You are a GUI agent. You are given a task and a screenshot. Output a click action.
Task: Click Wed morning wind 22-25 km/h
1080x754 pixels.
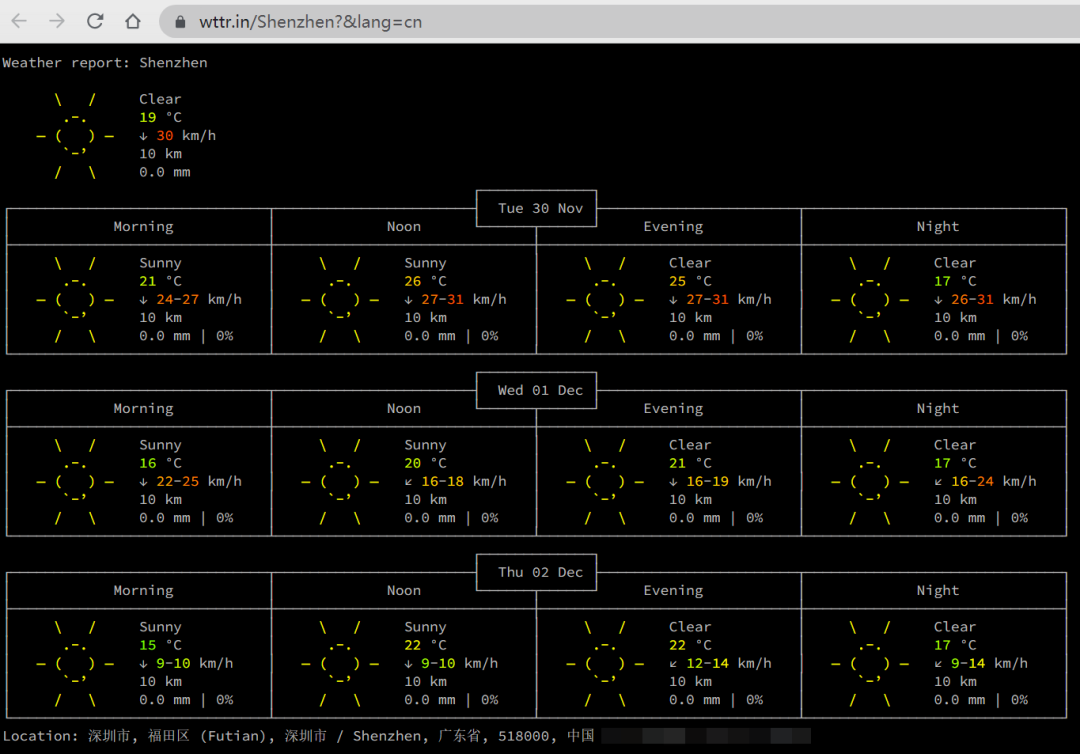(190, 481)
